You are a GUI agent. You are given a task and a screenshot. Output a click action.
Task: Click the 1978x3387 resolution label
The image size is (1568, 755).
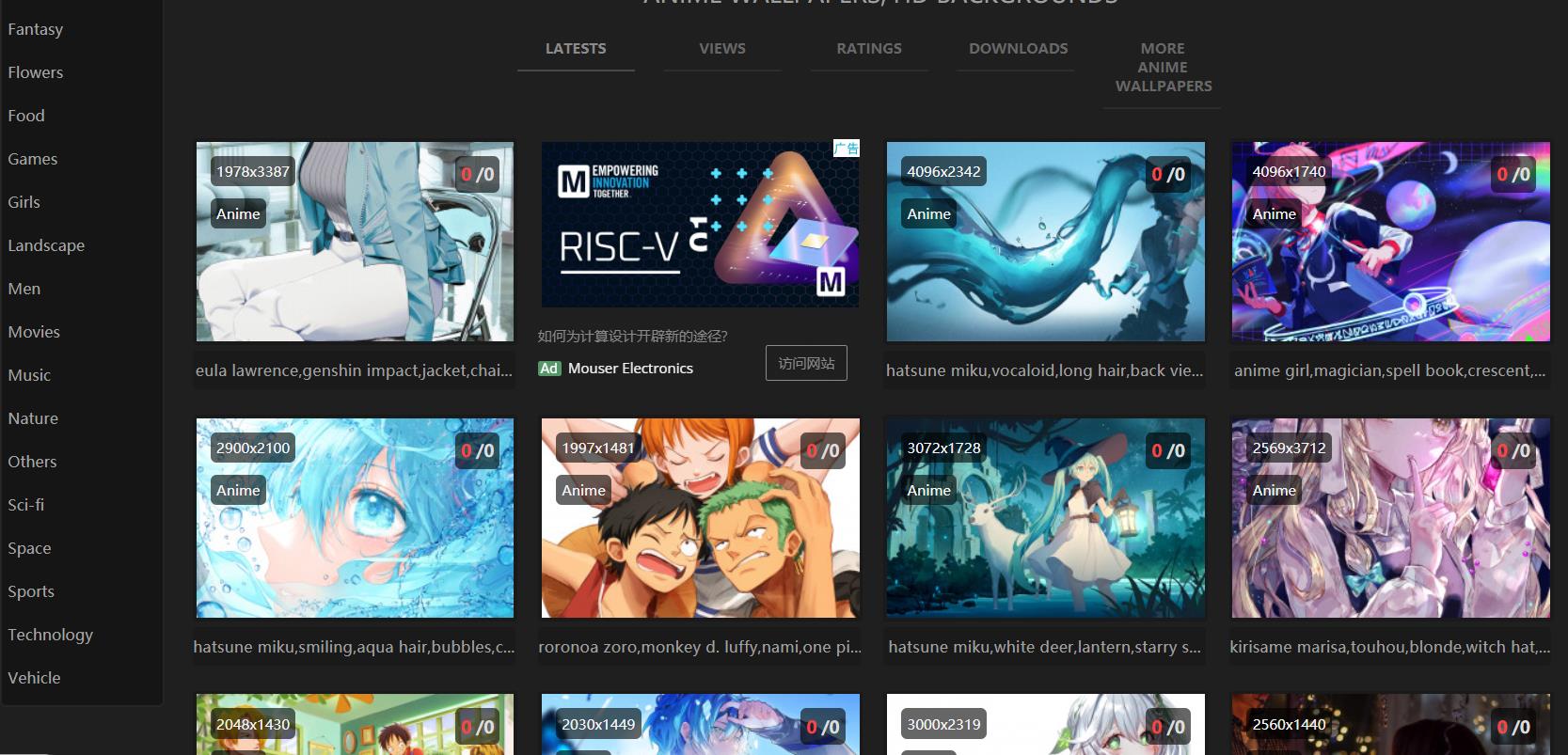[x=253, y=171]
